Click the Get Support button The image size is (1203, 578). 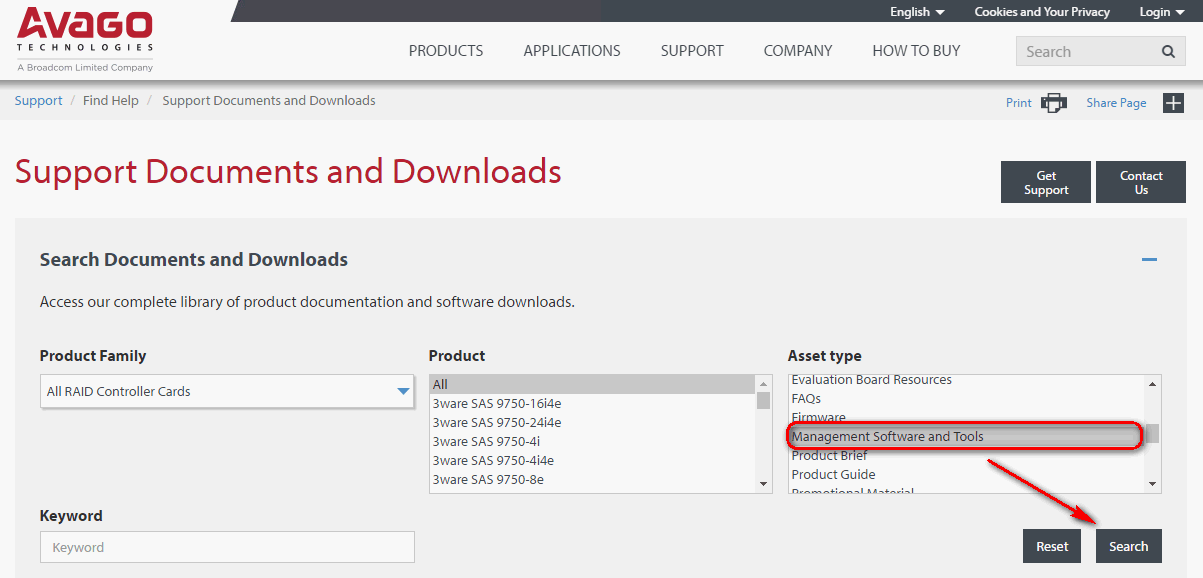pyautogui.click(x=1046, y=182)
